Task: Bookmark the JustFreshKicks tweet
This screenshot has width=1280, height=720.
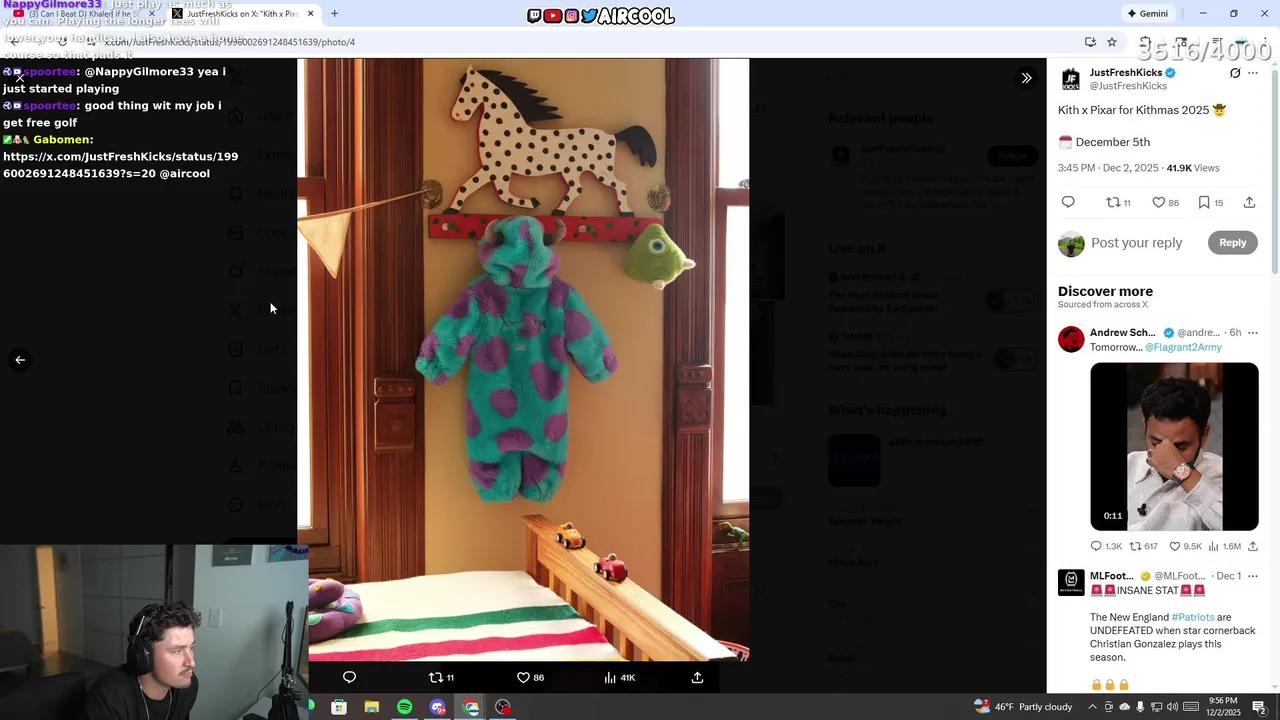Action: pyautogui.click(x=1210, y=202)
